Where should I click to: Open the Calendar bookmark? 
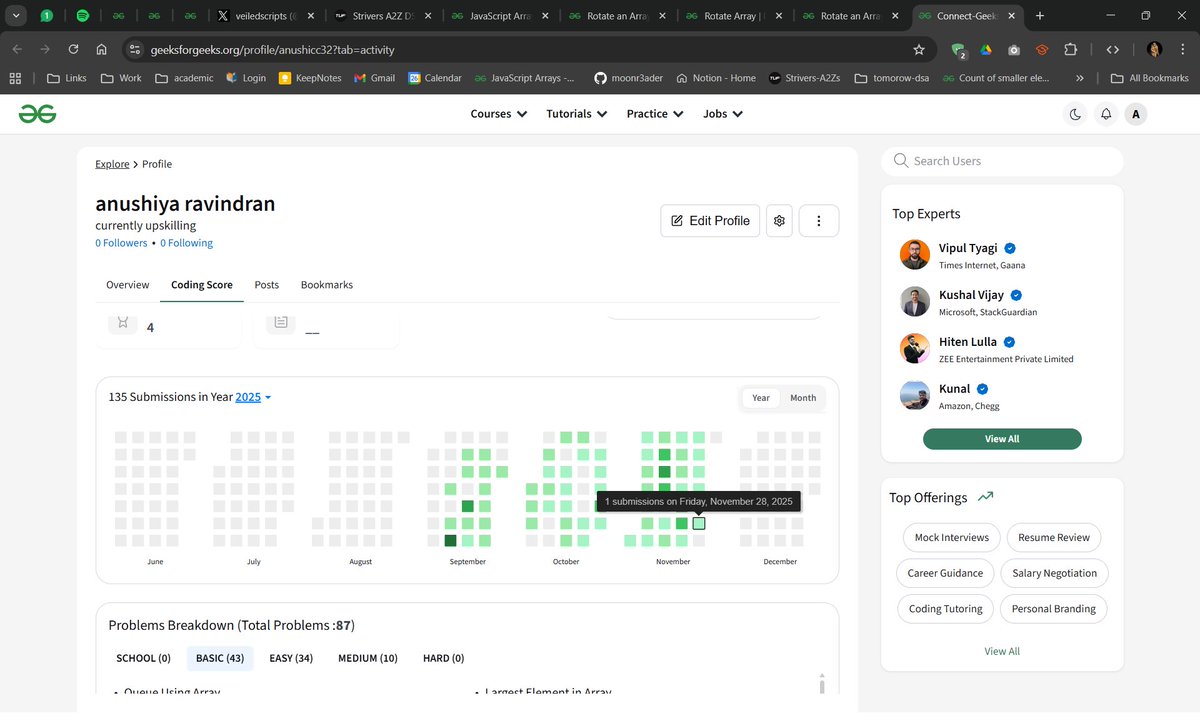435,78
